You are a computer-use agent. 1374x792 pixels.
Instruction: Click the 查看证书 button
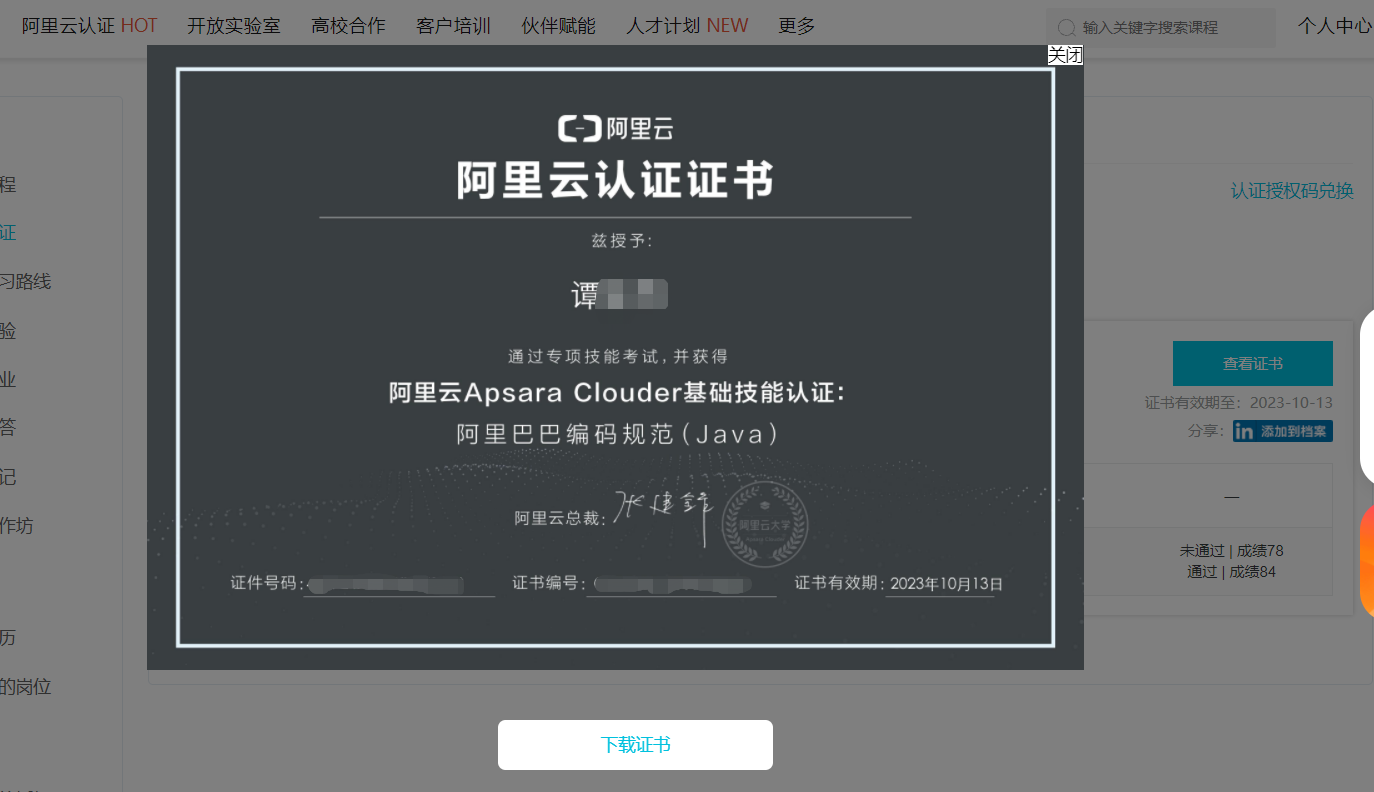[x=1252, y=363]
